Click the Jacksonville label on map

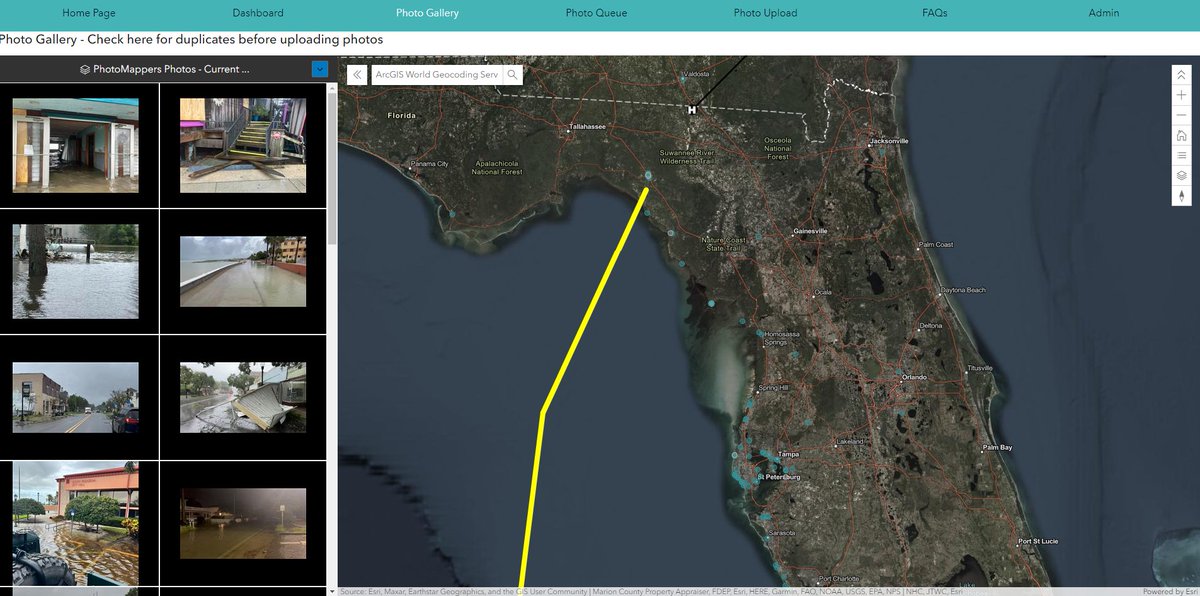pos(888,141)
